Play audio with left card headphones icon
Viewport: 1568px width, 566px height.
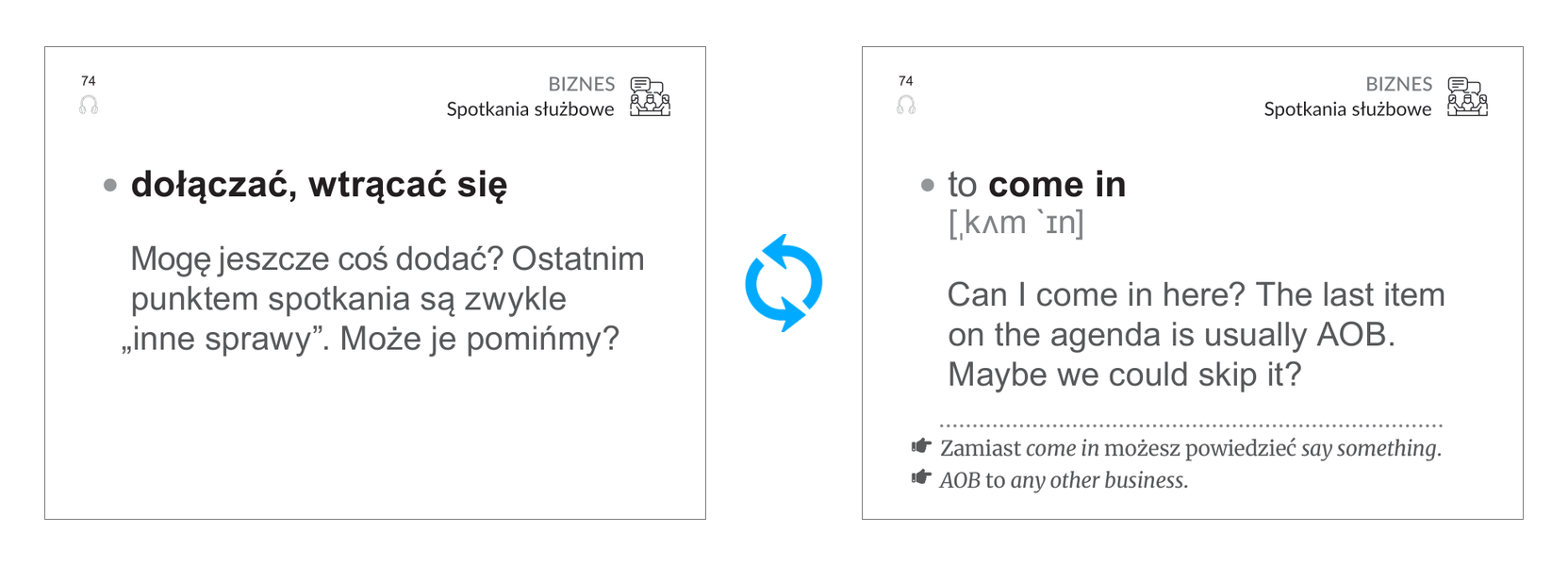pos(89,105)
